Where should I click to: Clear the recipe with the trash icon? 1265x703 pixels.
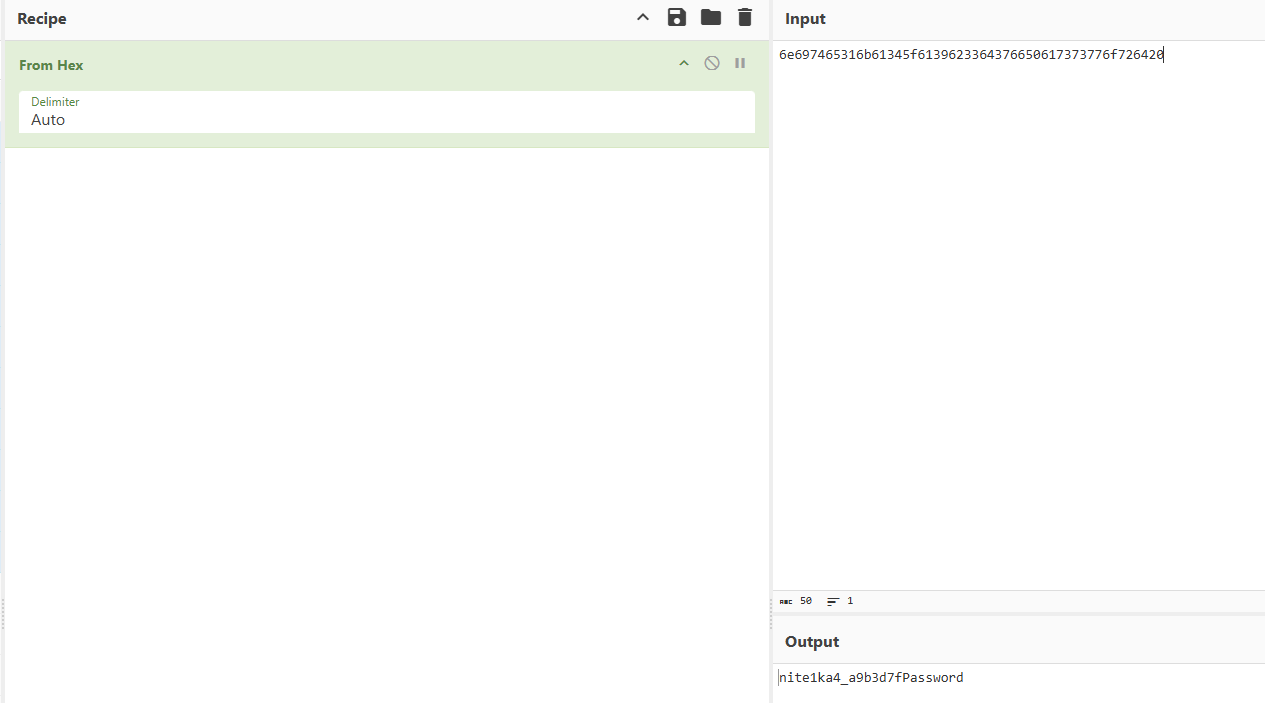[745, 17]
